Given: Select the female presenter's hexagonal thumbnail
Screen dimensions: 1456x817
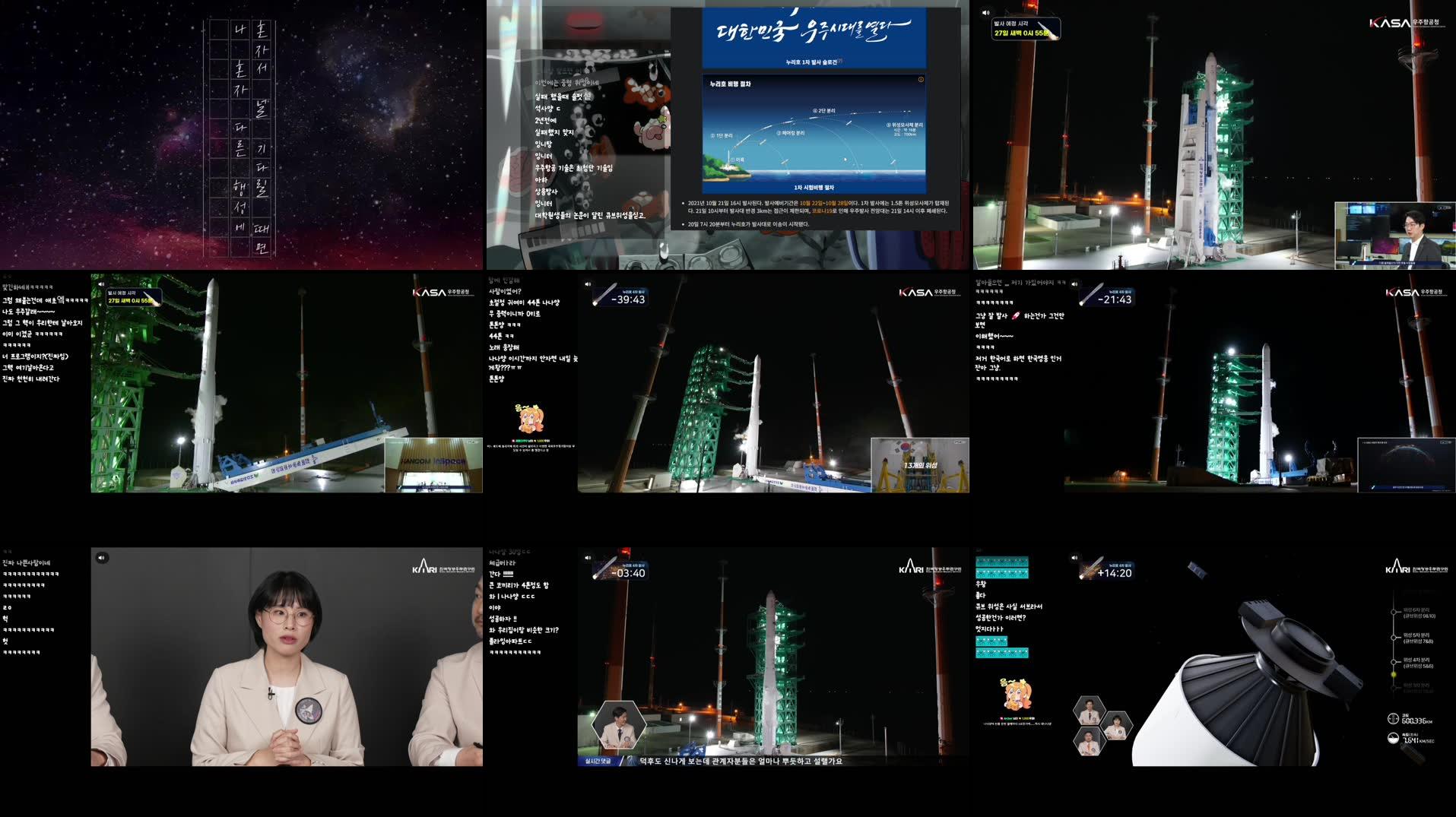Looking at the screenshot, I should 1118,724.
